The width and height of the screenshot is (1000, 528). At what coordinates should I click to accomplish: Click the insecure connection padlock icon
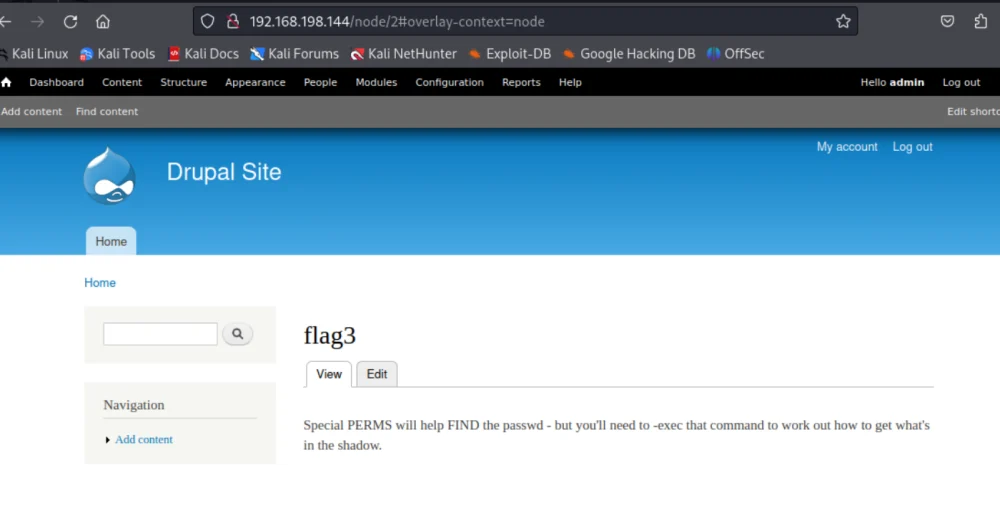[233, 22]
